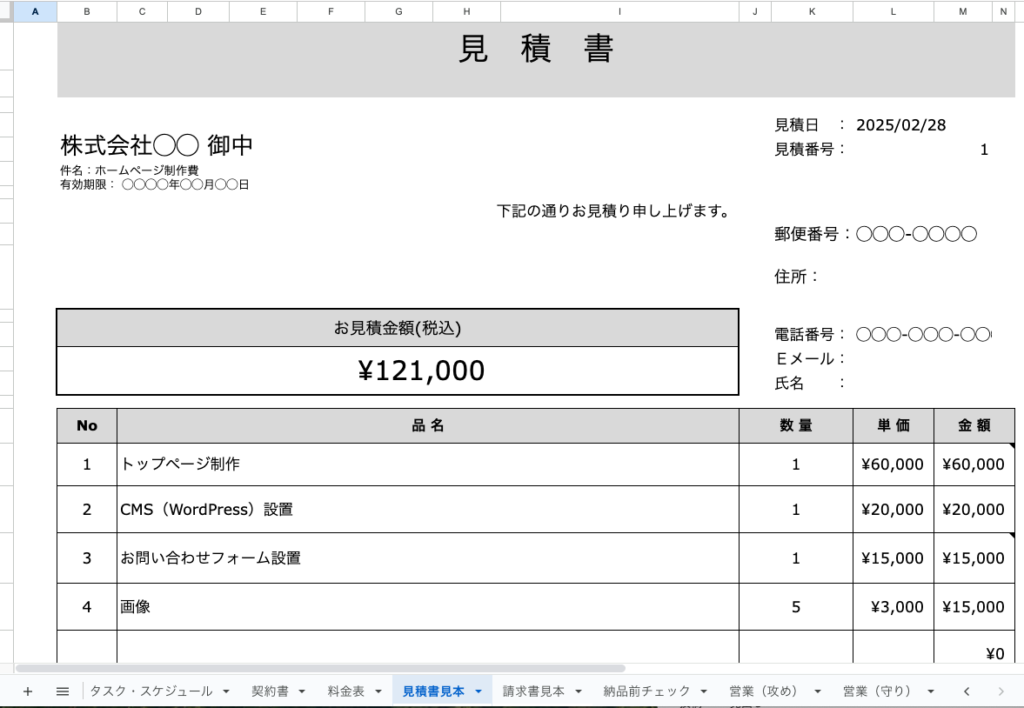Switch to the 納品前チェック sheet tab
This screenshot has width=1024, height=708.
tap(646, 691)
